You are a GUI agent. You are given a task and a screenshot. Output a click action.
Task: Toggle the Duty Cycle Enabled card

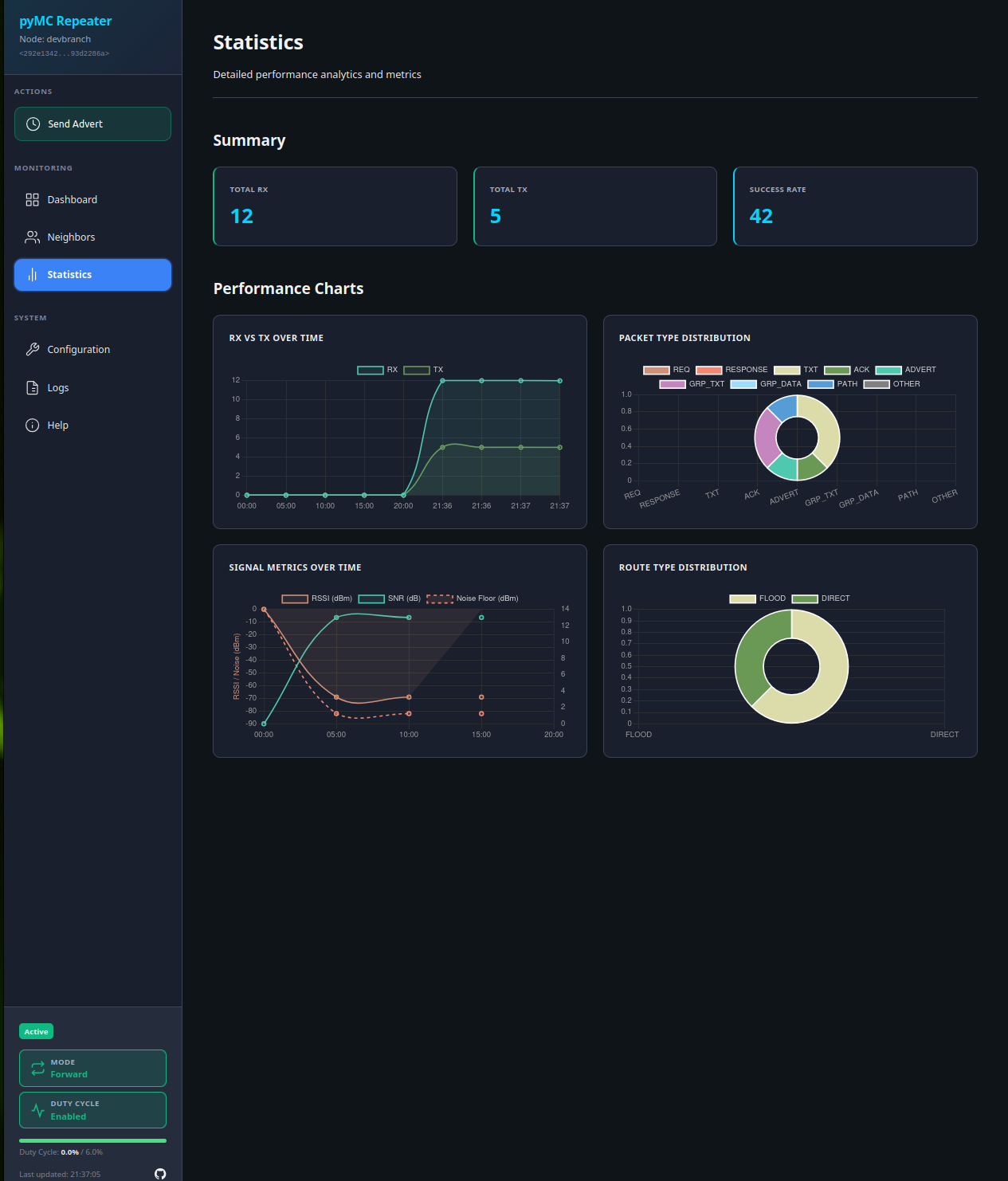92,1110
